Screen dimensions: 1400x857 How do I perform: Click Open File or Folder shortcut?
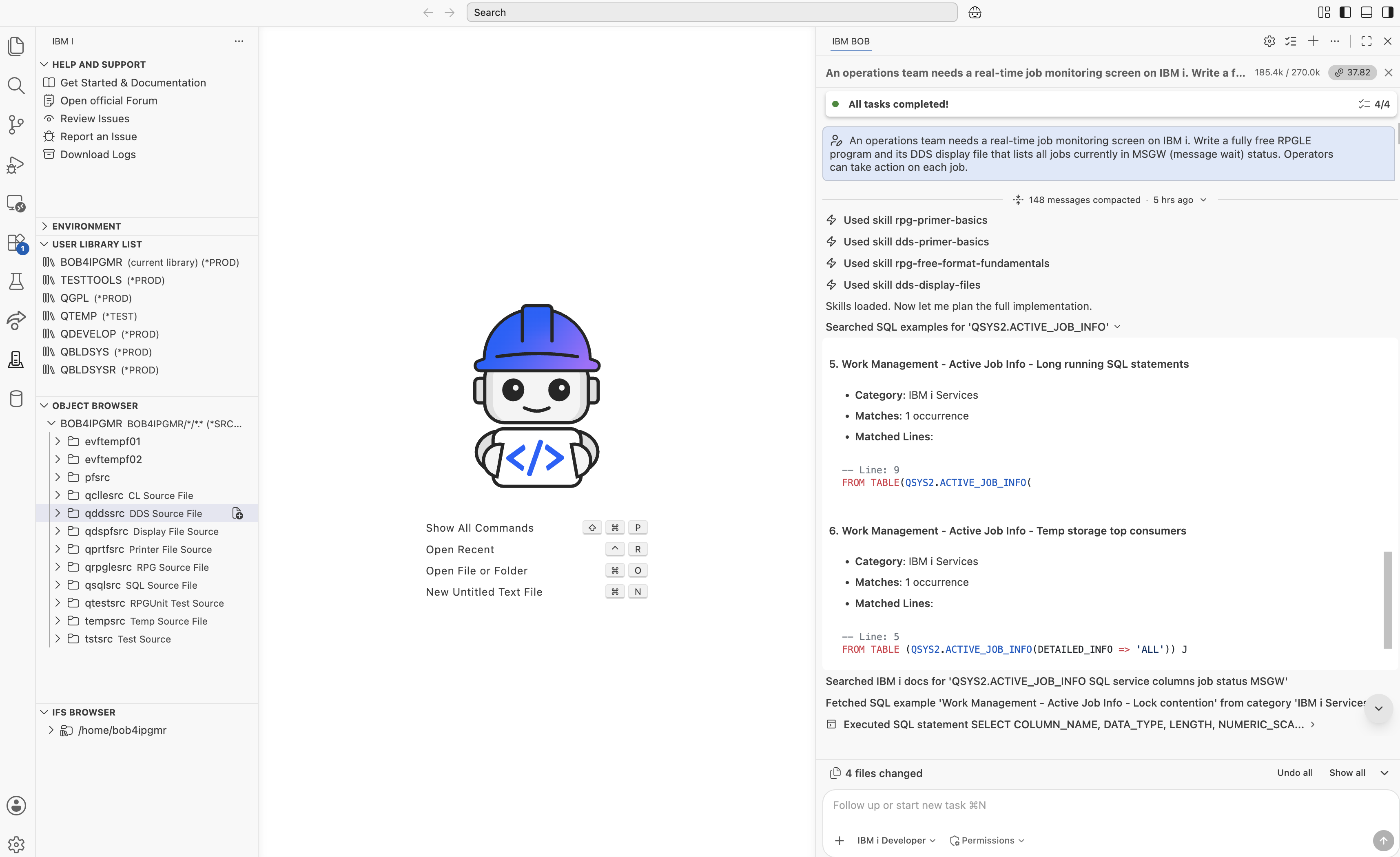click(476, 571)
